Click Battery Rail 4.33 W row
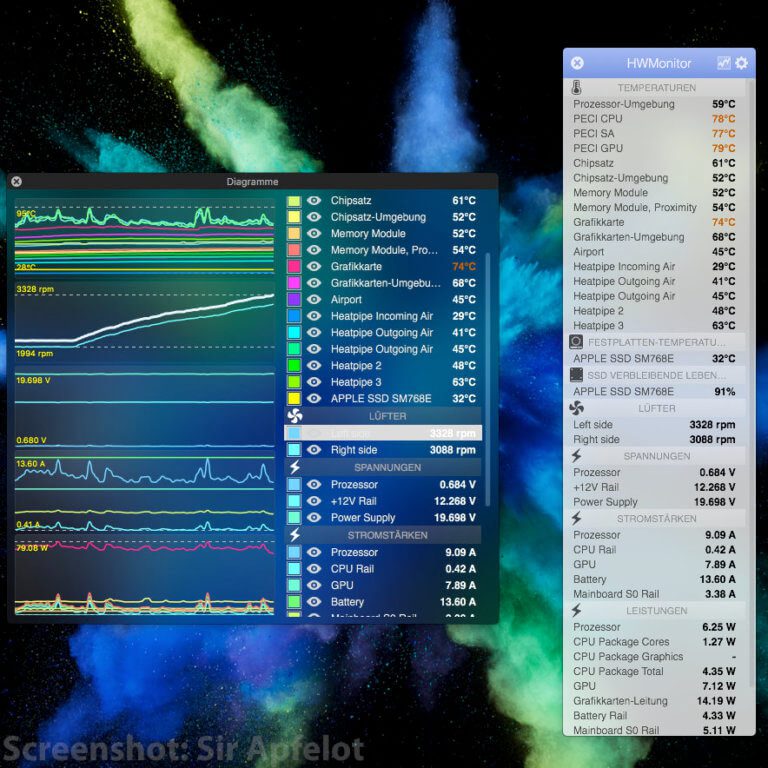This screenshot has width=768, height=768. point(654,715)
